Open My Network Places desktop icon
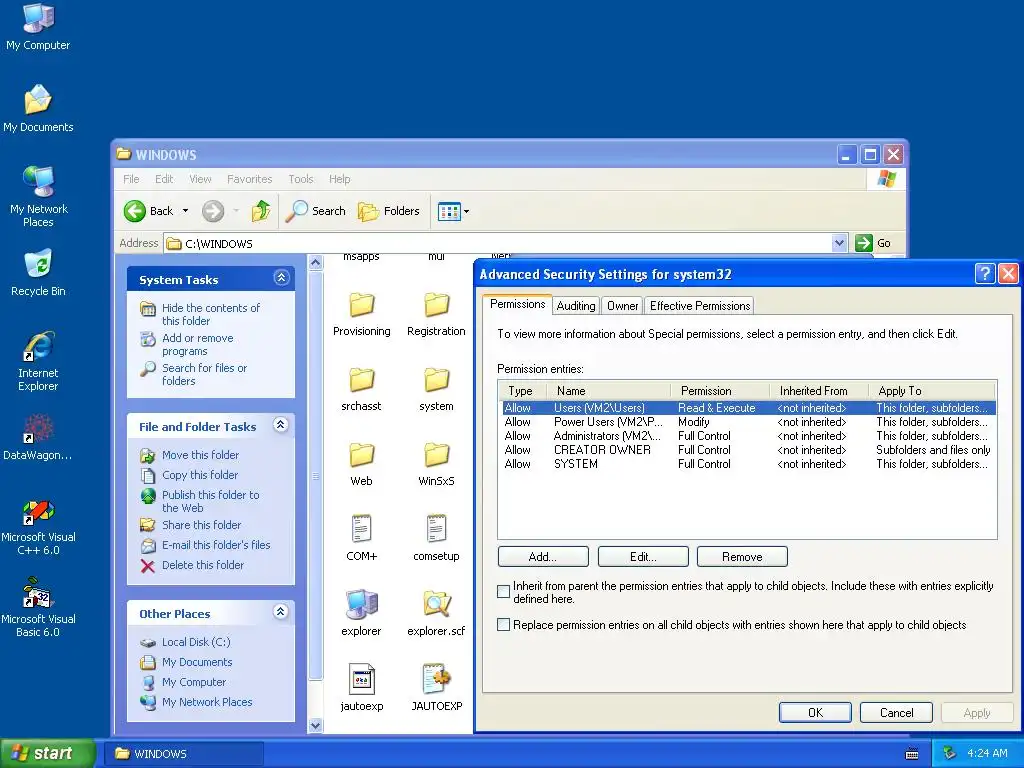Screen dimensions: 1024x768 39,196
